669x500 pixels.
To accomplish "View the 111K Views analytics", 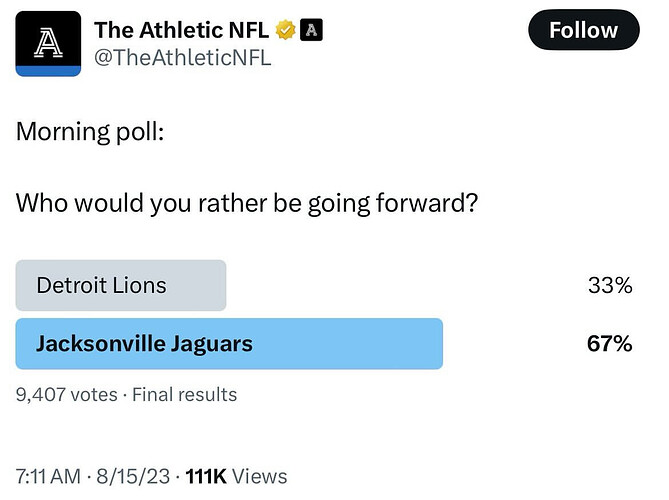I will (x=236, y=476).
